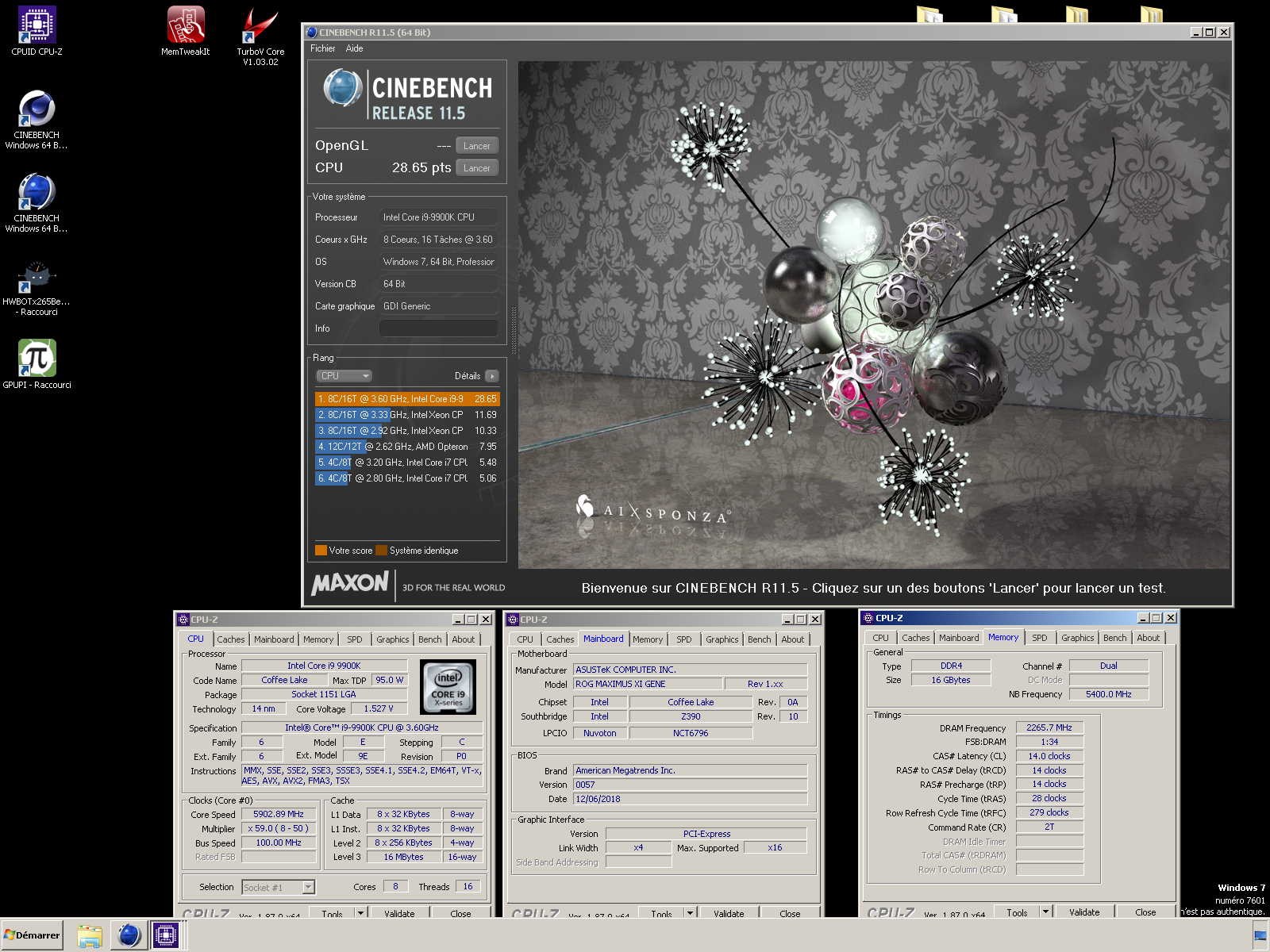This screenshot has height=952, width=1270.
Task: Switch to Cinebench via its taskbar icon
Action: pyautogui.click(x=129, y=936)
